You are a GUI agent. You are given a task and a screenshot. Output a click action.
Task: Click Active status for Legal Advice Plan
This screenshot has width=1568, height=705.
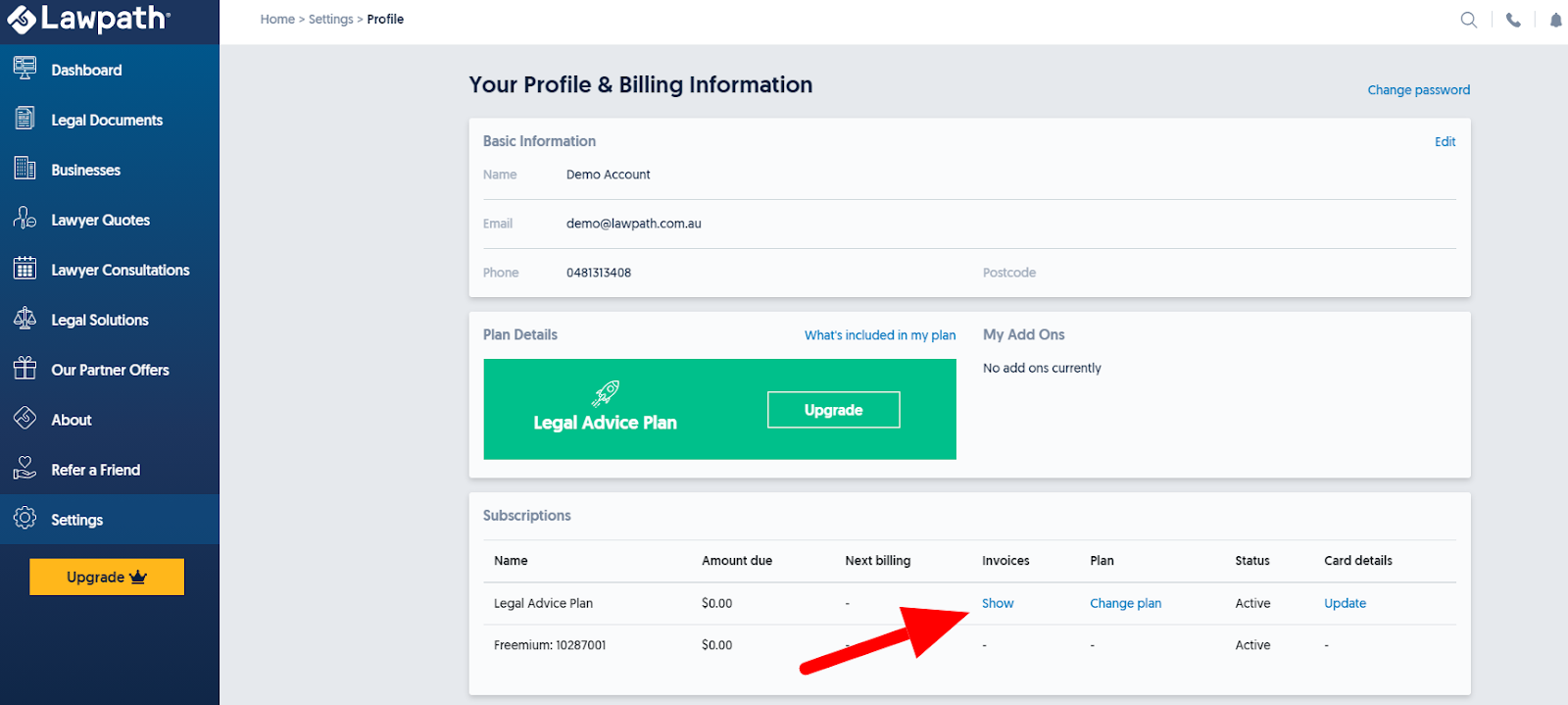[1252, 603]
